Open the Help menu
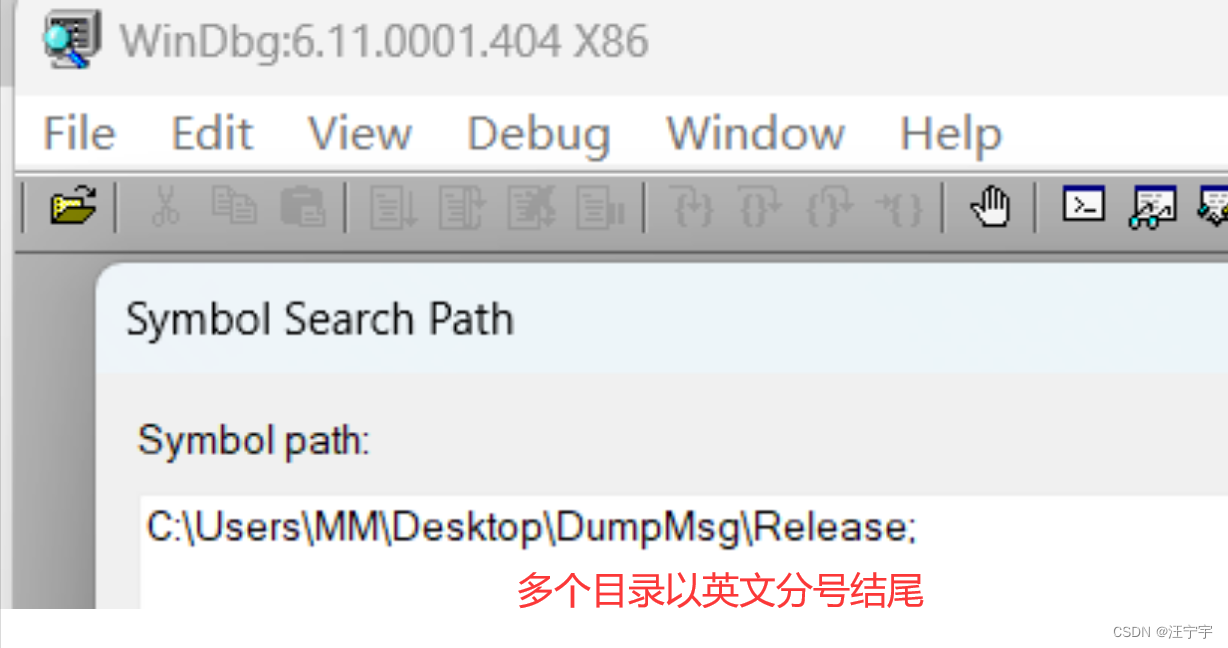1228x648 pixels. [x=951, y=134]
